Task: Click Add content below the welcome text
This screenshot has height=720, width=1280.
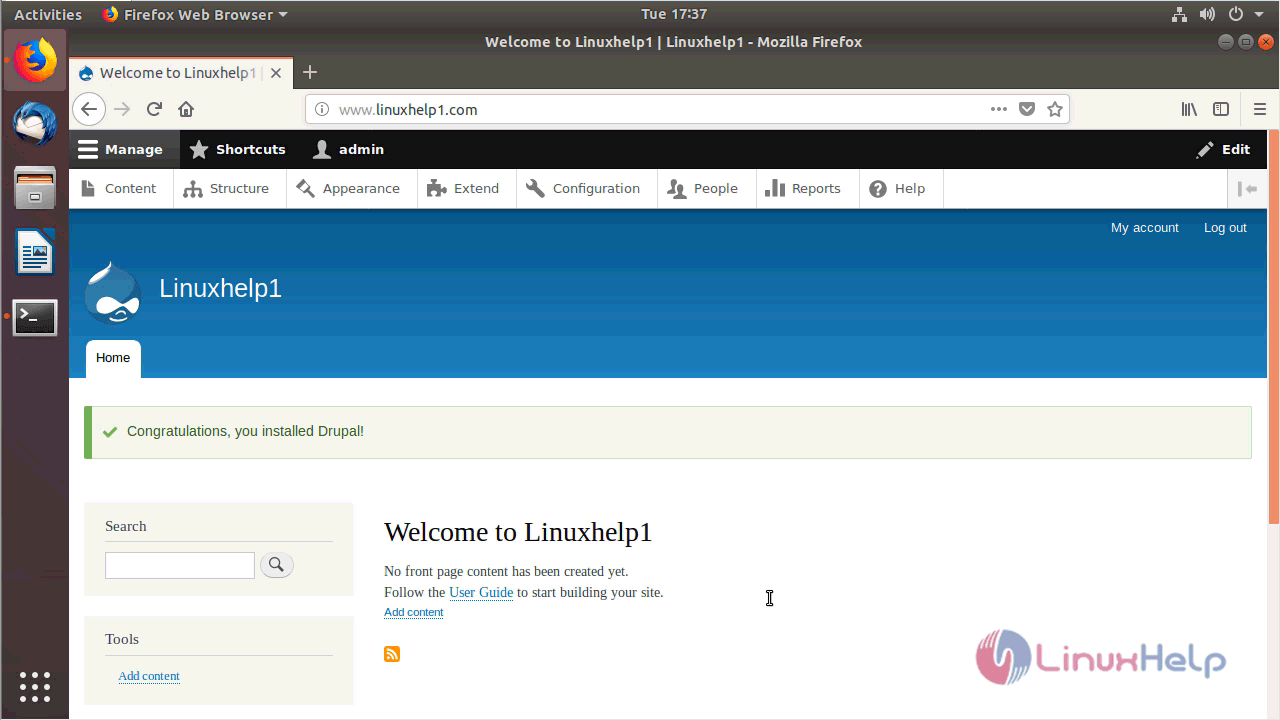Action: (x=413, y=612)
